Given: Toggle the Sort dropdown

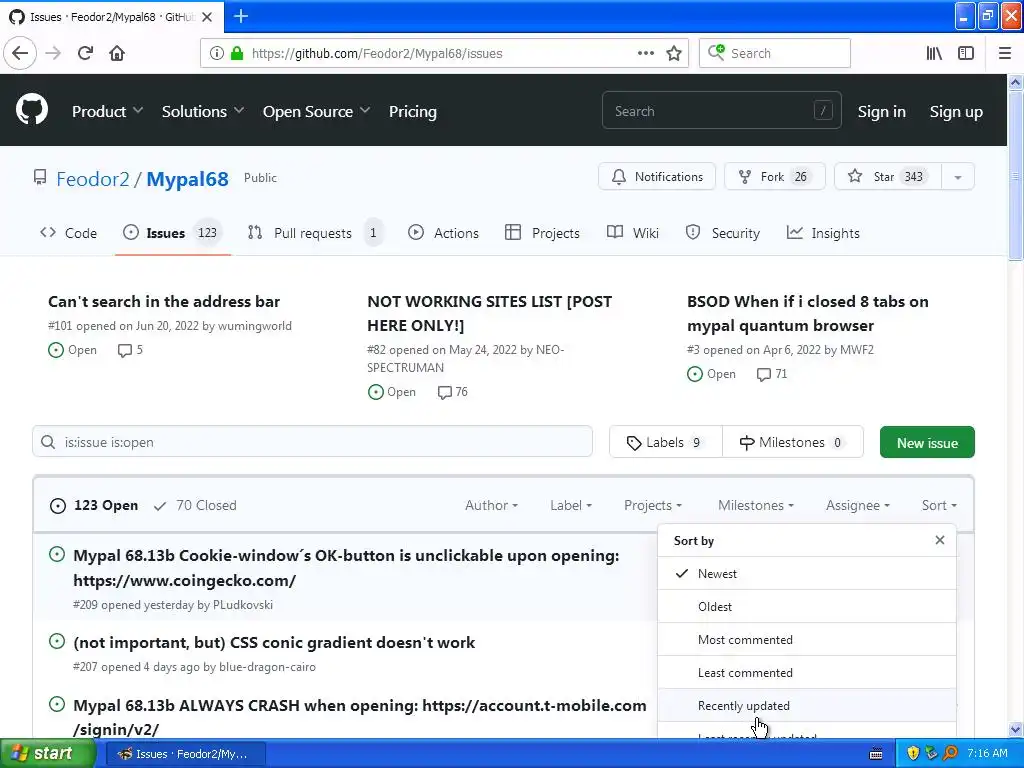Looking at the screenshot, I should pyautogui.click(x=939, y=505).
